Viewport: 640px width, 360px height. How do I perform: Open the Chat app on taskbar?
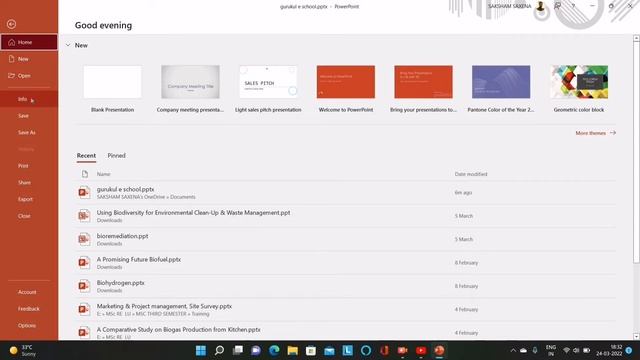(x=256, y=350)
